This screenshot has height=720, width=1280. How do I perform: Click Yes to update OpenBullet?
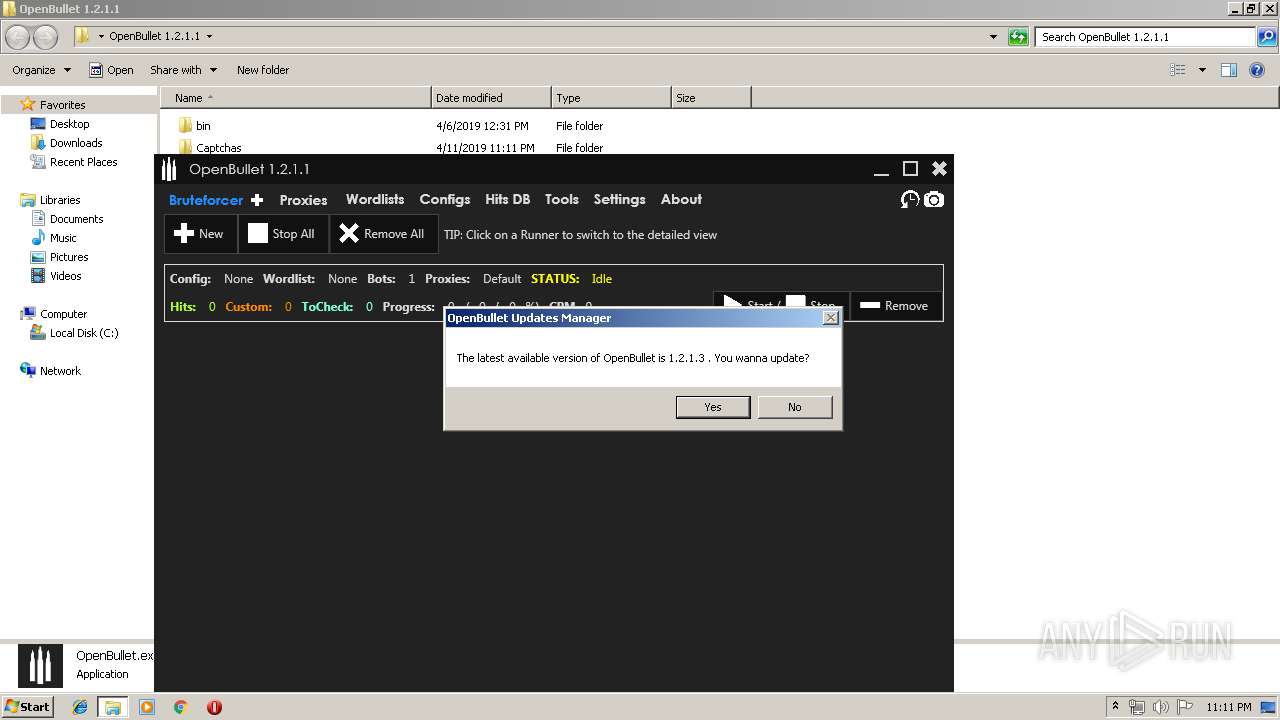coord(713,407)
